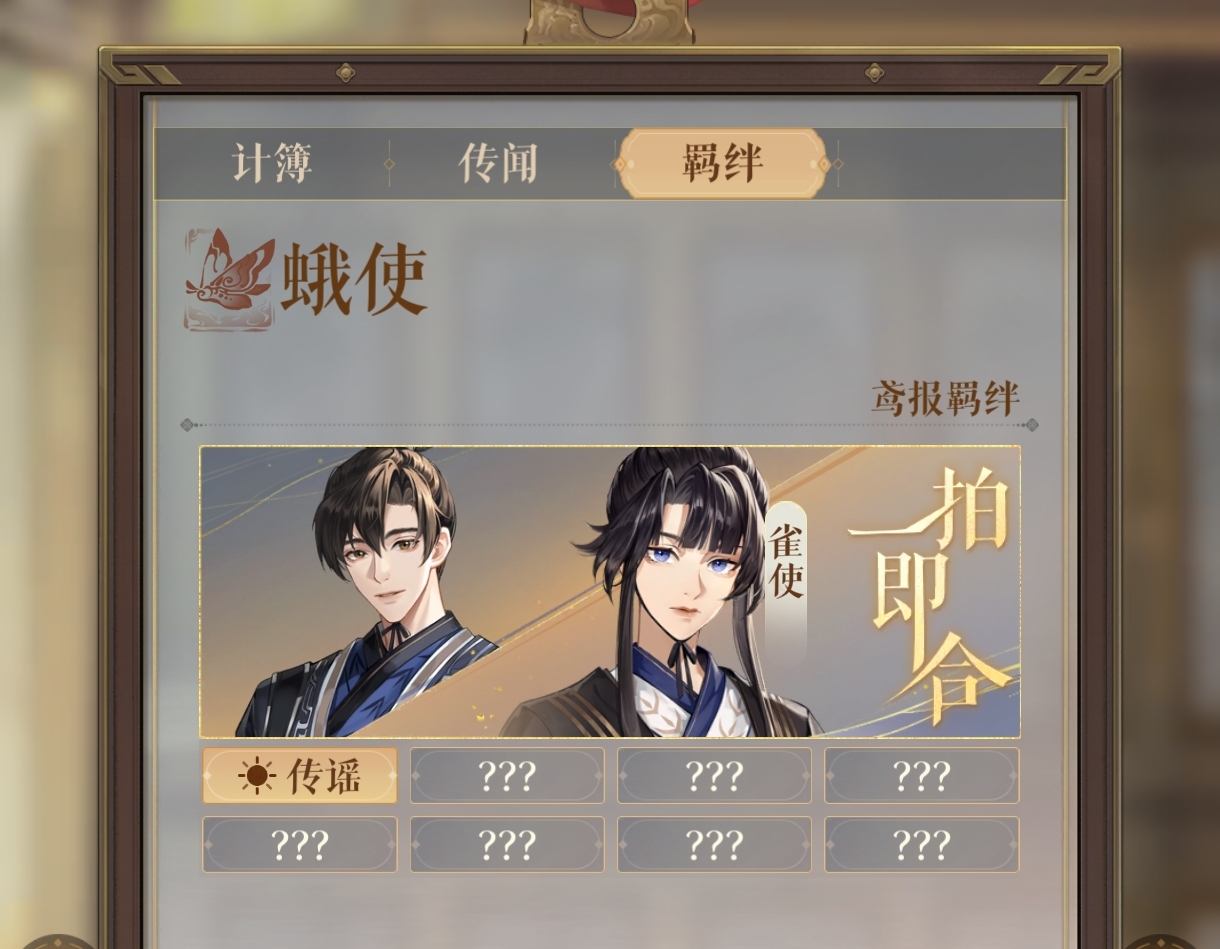Click the last ??? slot in the top row
The height and width of the screenshot is (949, 1220).
921,776
